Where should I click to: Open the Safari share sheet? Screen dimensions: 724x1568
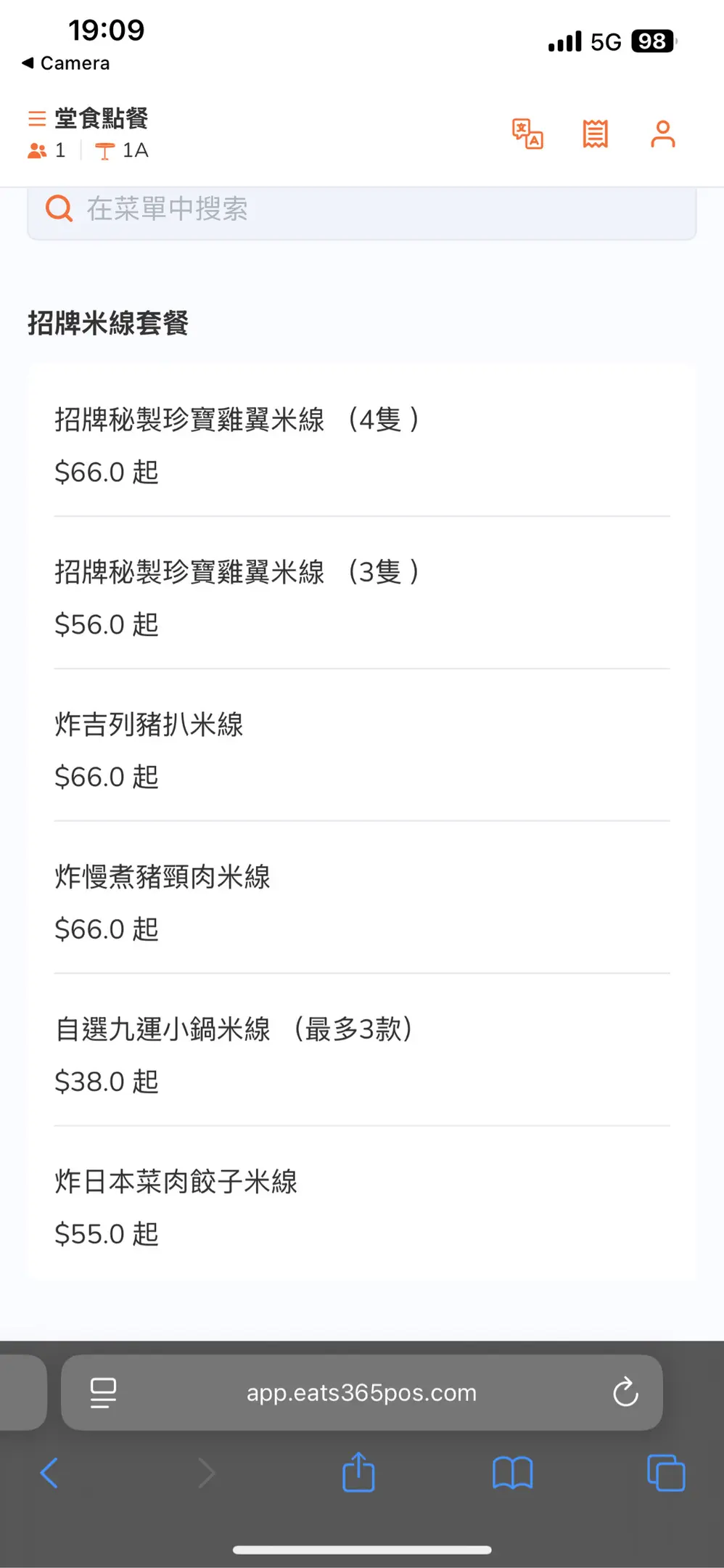pos(358,1473)
